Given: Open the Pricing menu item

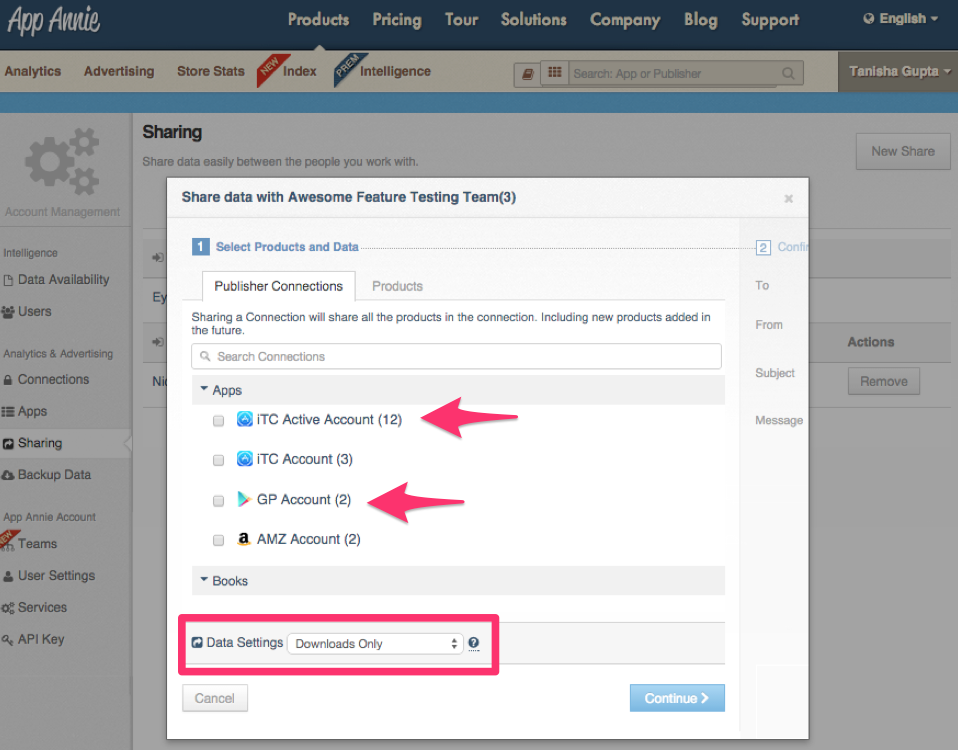Looking at the screenshot, I should 397,20.
